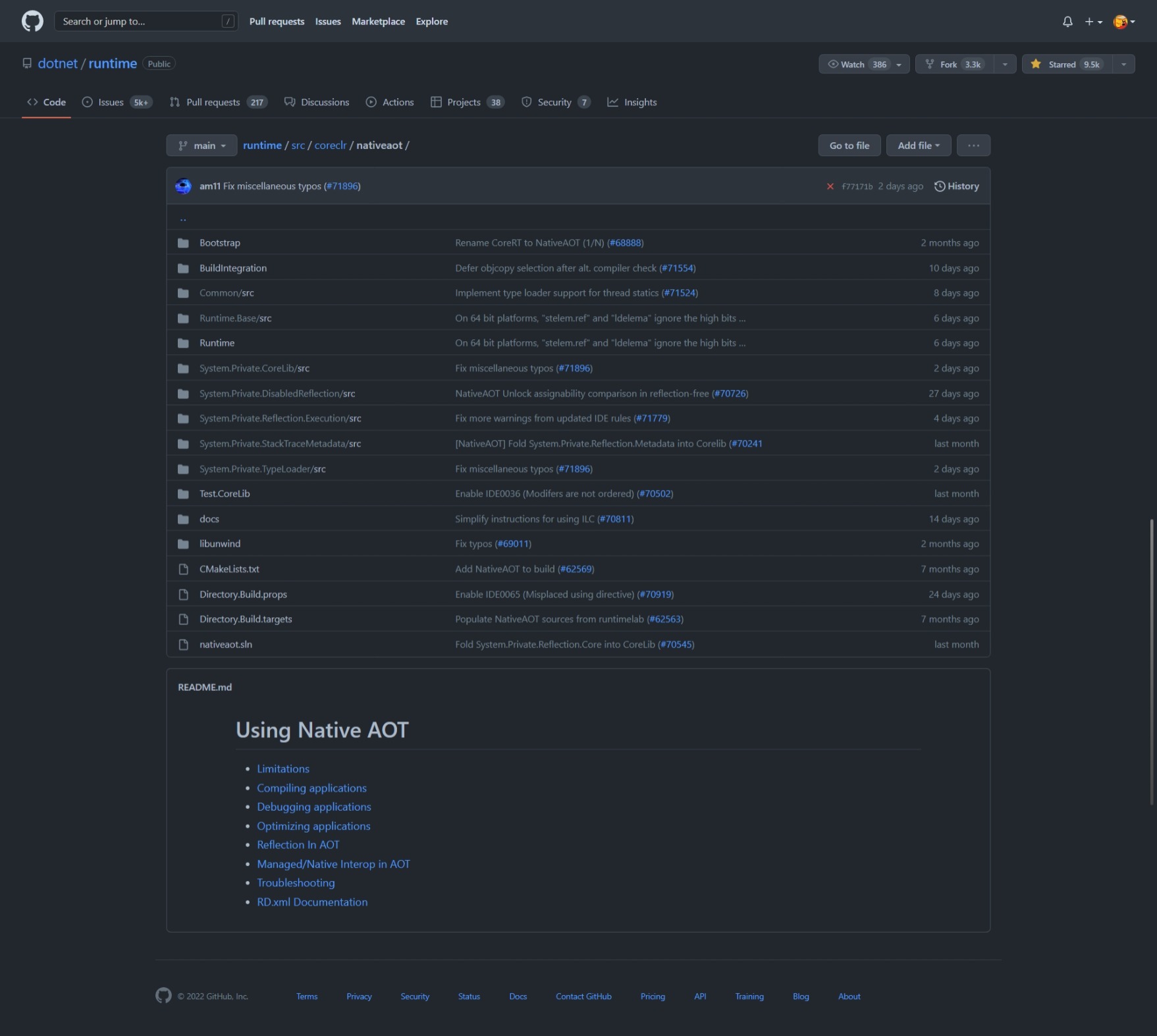Click the Runtime folder icon
The width and height of the screenshot is (1157, 1036).
(183, 343)
